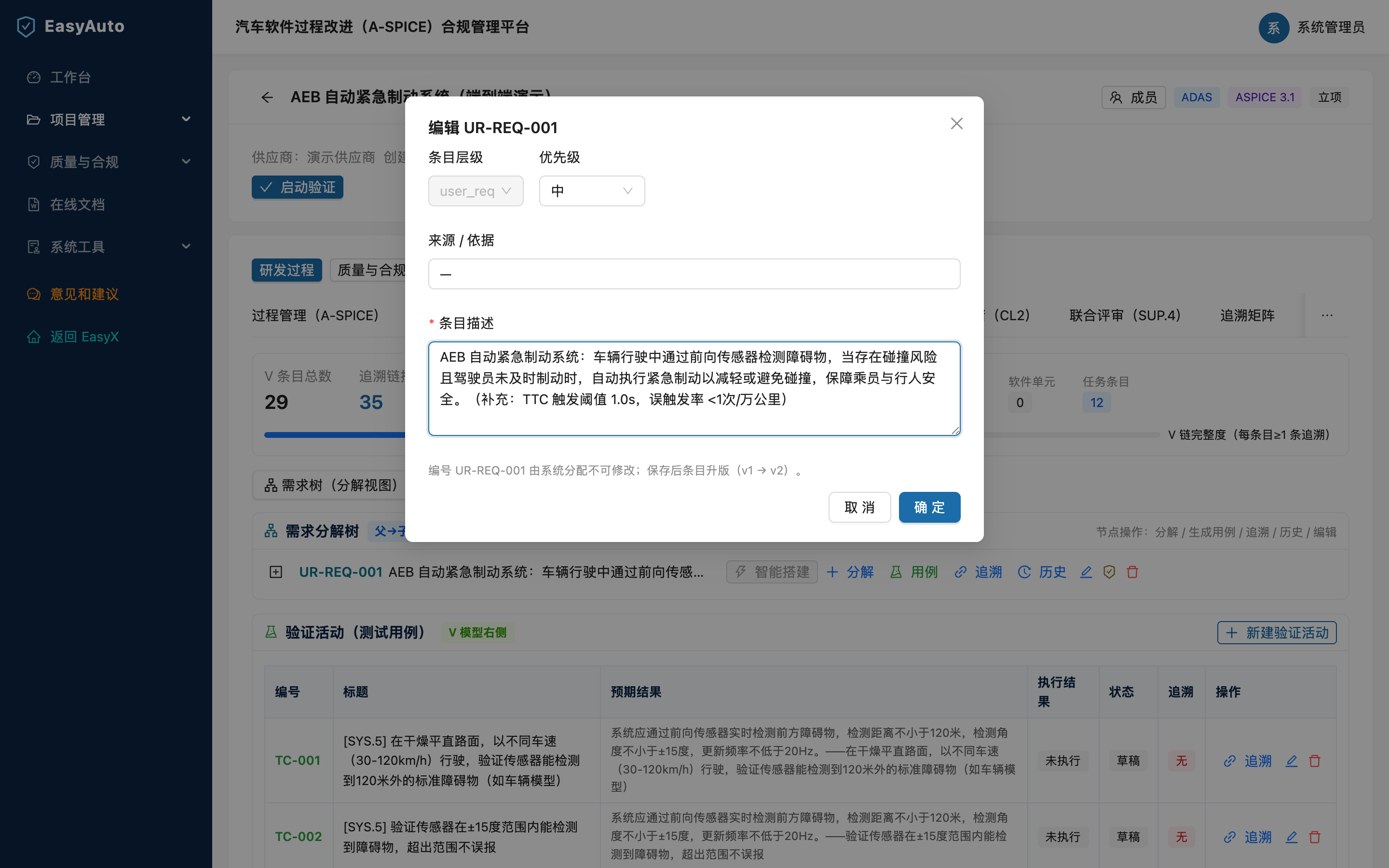Click the edit pencil icon for UR-REQ-001
The width and height of the screenshot is (1389, 868).
(x=1086, y=572)
